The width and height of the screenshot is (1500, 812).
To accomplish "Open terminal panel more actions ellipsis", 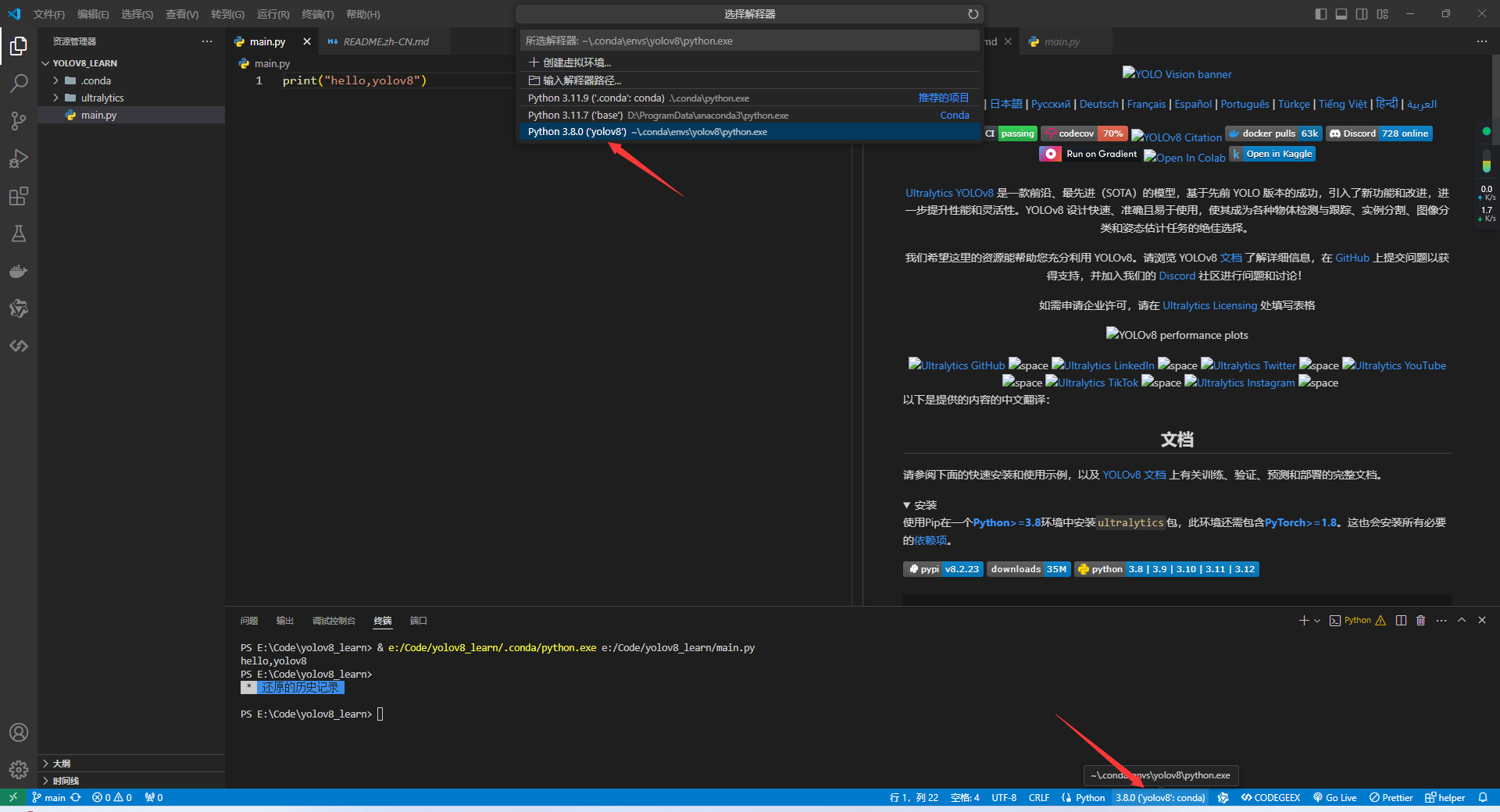I will tap(1441, 621).
